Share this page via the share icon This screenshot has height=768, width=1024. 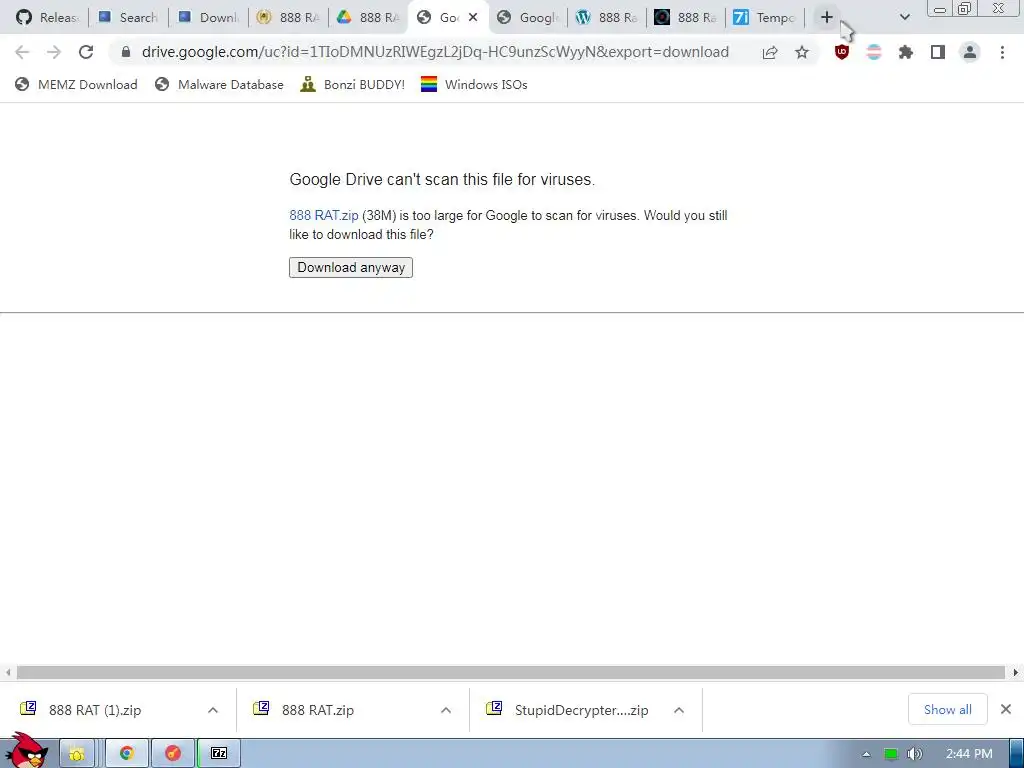tap(770, 52)
